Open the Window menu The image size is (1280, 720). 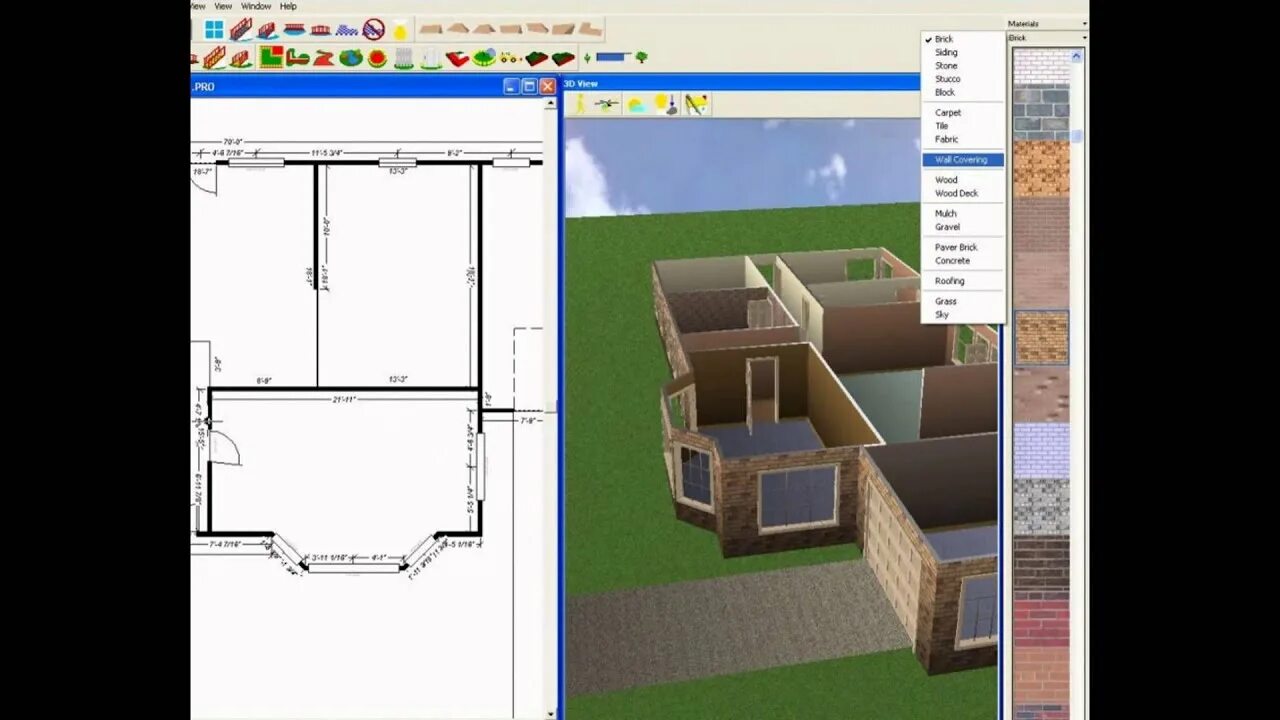point(256,6)
